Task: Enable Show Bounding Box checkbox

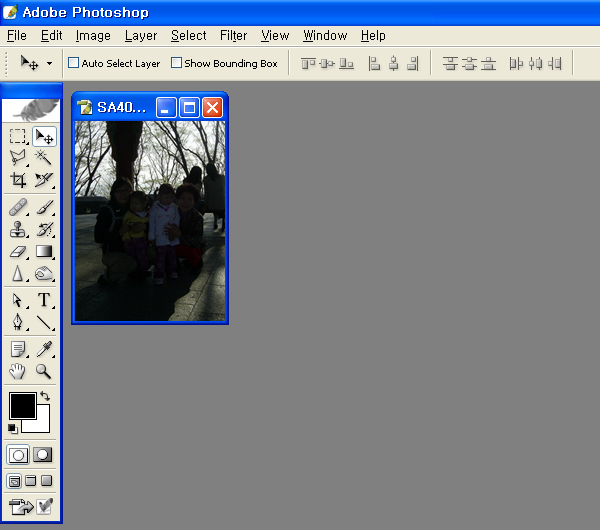Action: [x=176, y=62]
